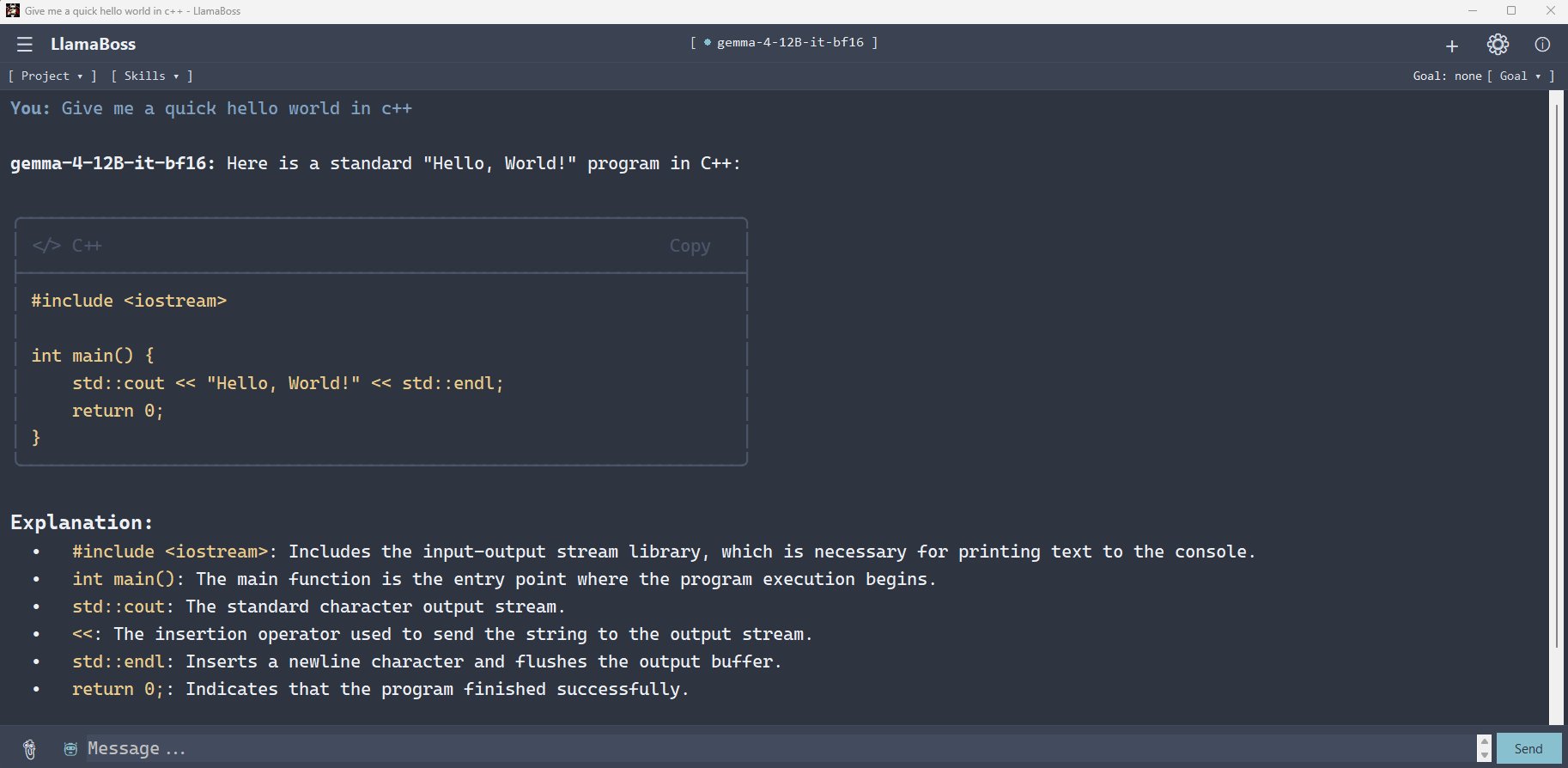
Task: Click the std::cout Hello World code line
Action: [x=288, y=383]
